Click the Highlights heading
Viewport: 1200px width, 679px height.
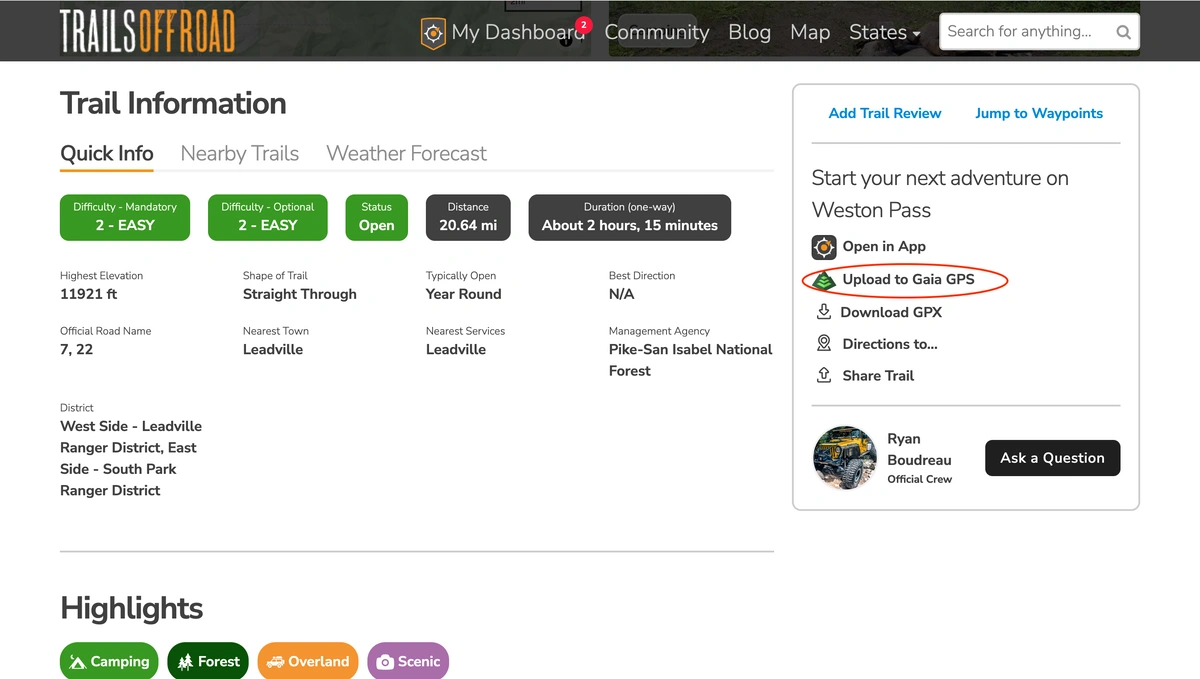pos(131,608)
